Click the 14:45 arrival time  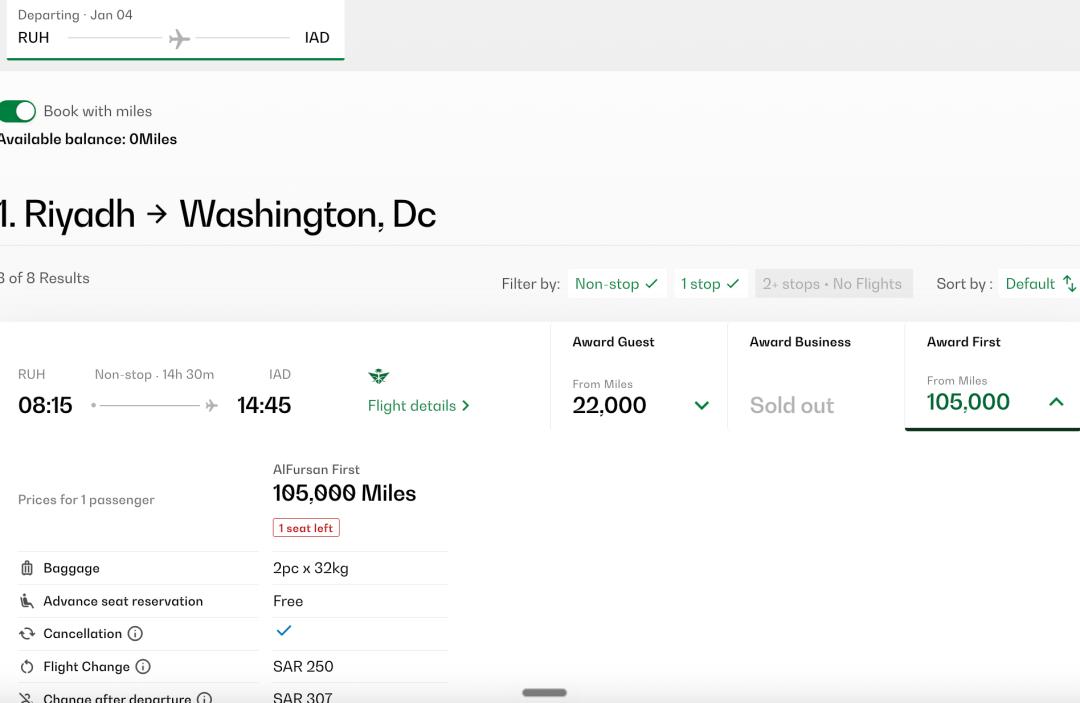coord(264,405)
